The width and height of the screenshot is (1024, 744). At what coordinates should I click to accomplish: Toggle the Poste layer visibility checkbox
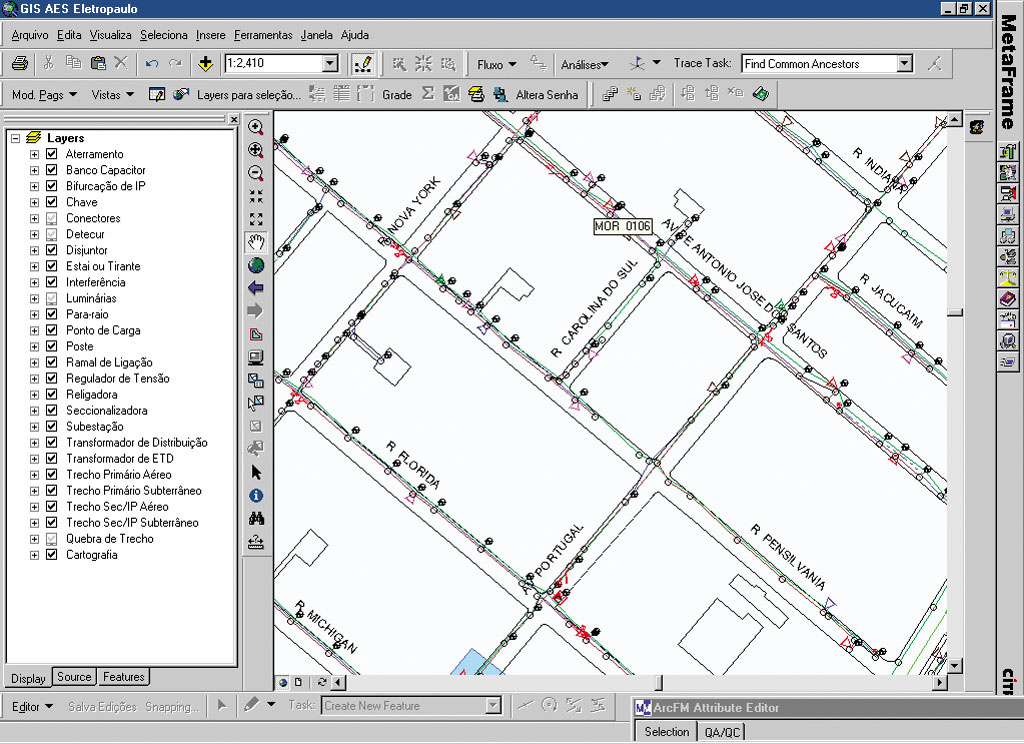(51, 346)
